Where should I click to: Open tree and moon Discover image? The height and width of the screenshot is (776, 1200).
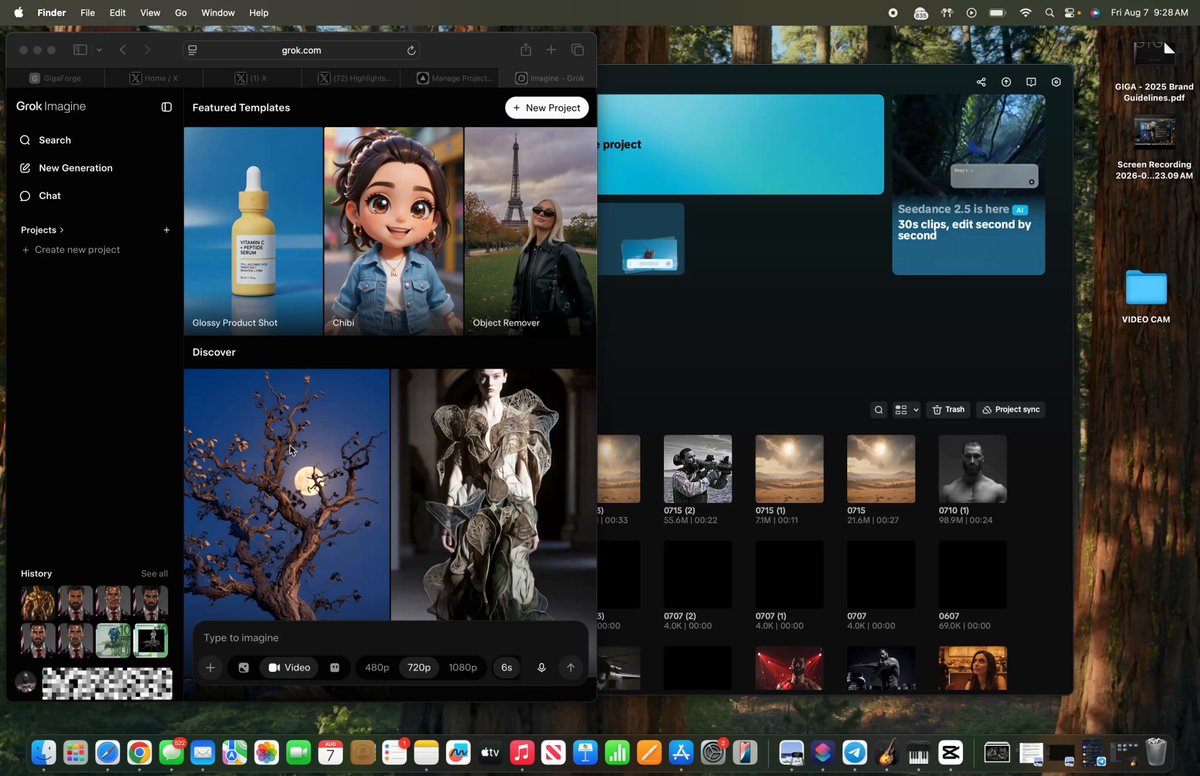click(287, 495)
